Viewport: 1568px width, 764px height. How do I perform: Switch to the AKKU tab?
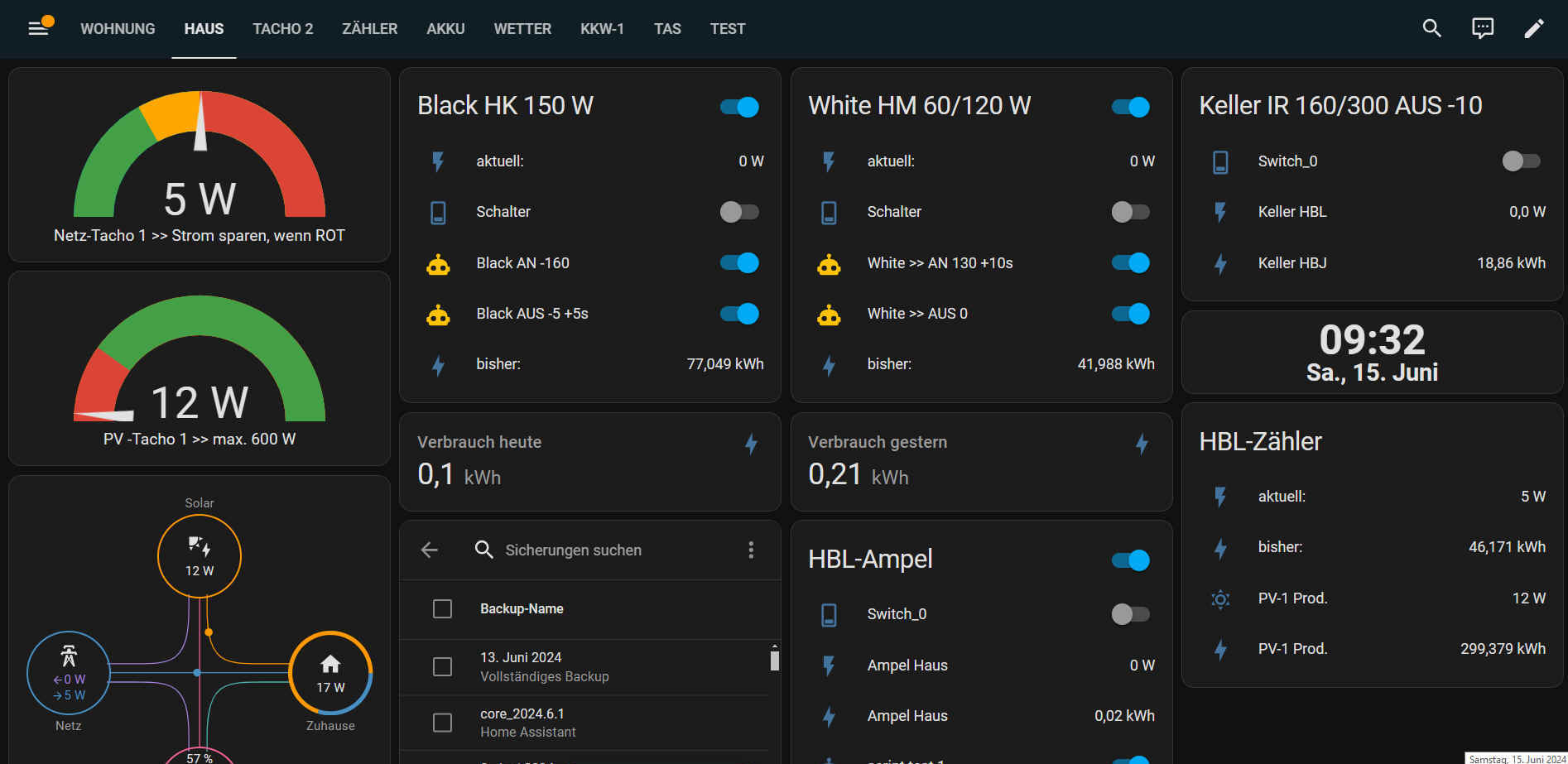tap(445, 29)
